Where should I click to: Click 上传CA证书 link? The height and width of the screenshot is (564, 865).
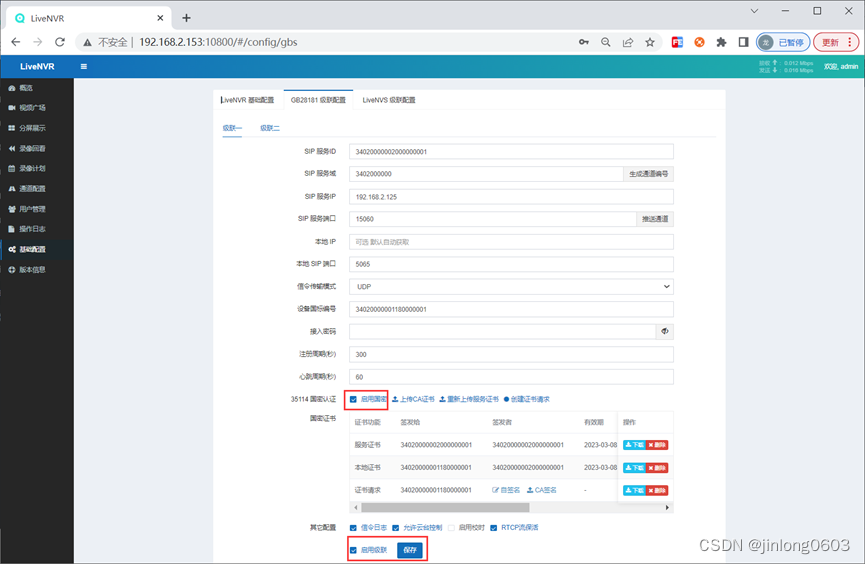point(414,400)
